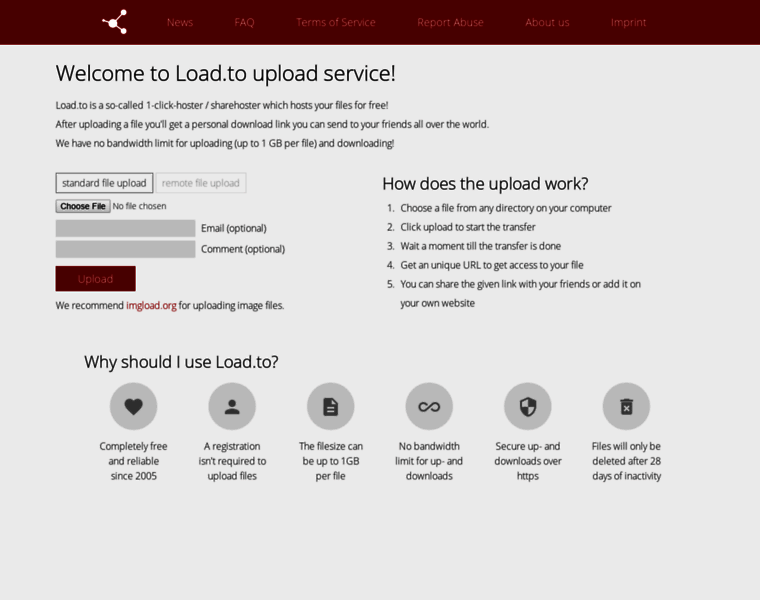The image size is (760, 600).
Task: Click step 'You can share the given link'
Action: (521, 294)
